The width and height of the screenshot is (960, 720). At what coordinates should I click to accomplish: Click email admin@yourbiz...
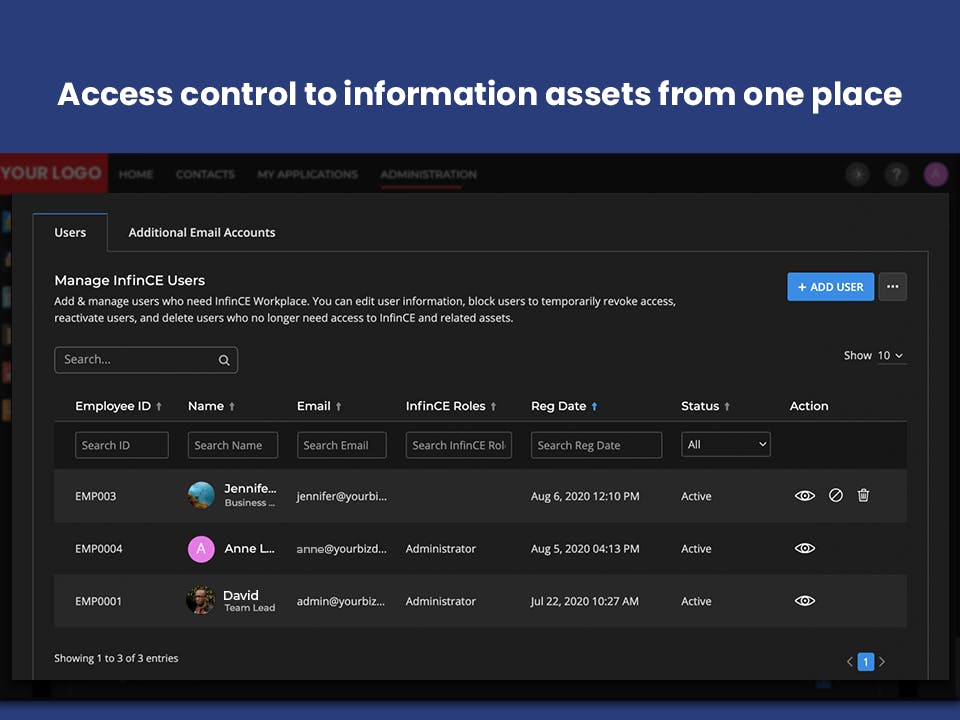click(x=341, y=602)
